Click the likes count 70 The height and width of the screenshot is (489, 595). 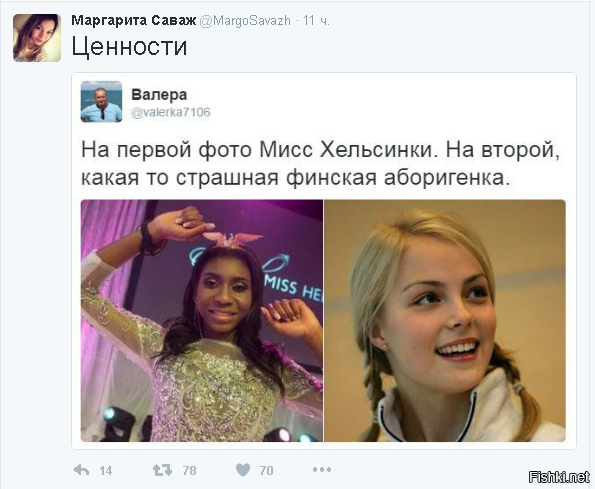(x=266, y=471)
